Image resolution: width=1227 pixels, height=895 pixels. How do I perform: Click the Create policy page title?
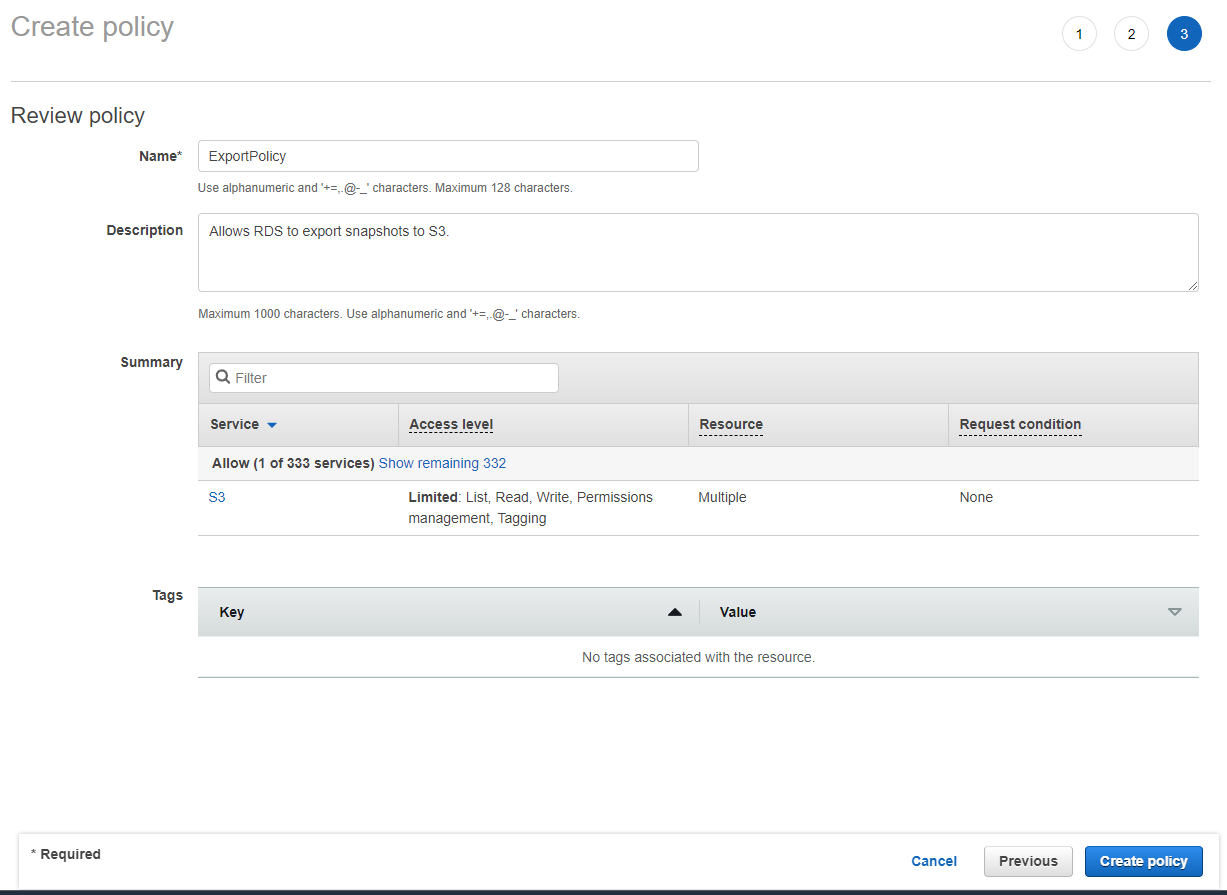[92, 27]
